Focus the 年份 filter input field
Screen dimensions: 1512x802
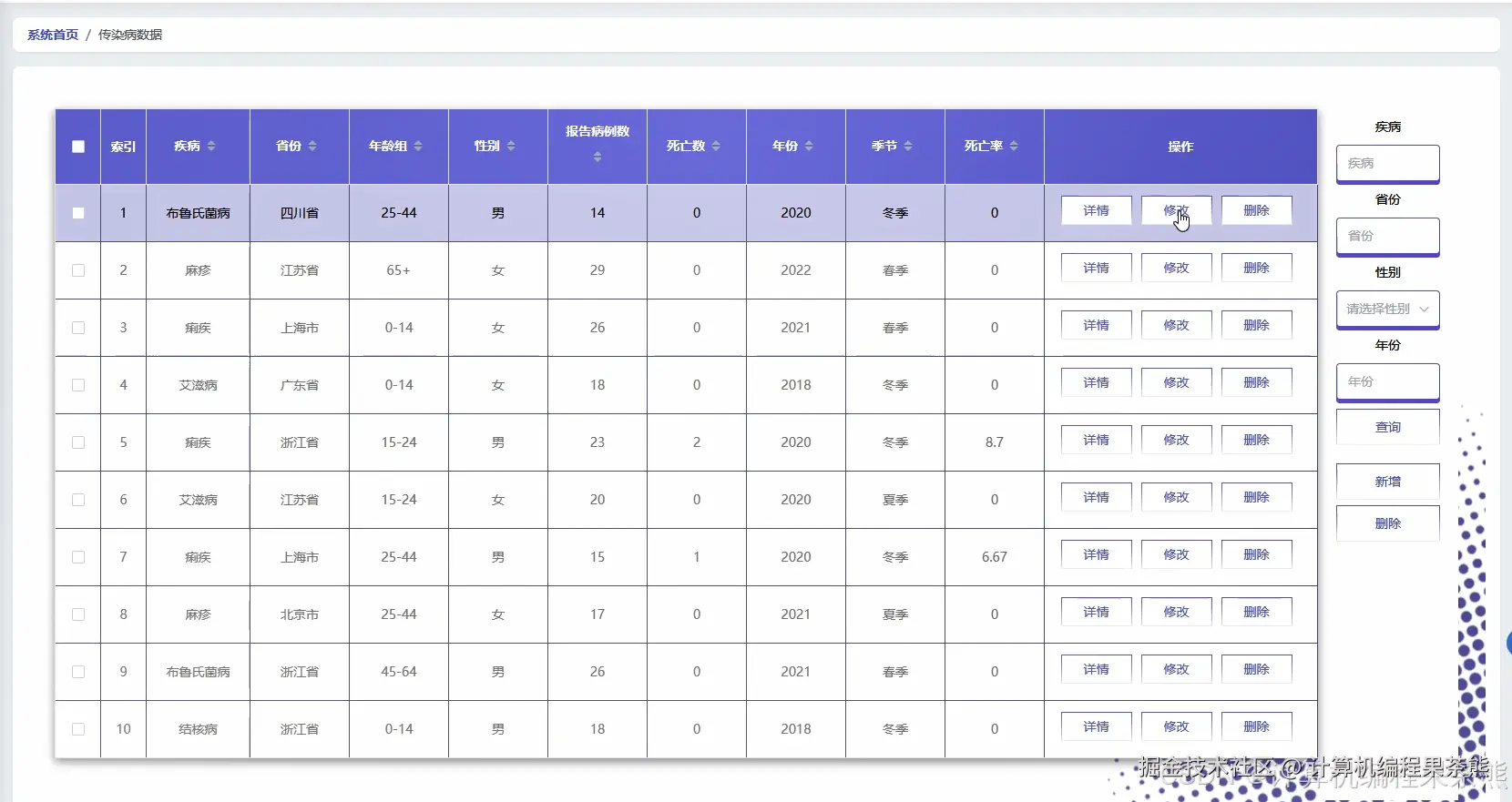pos(1387,381)
